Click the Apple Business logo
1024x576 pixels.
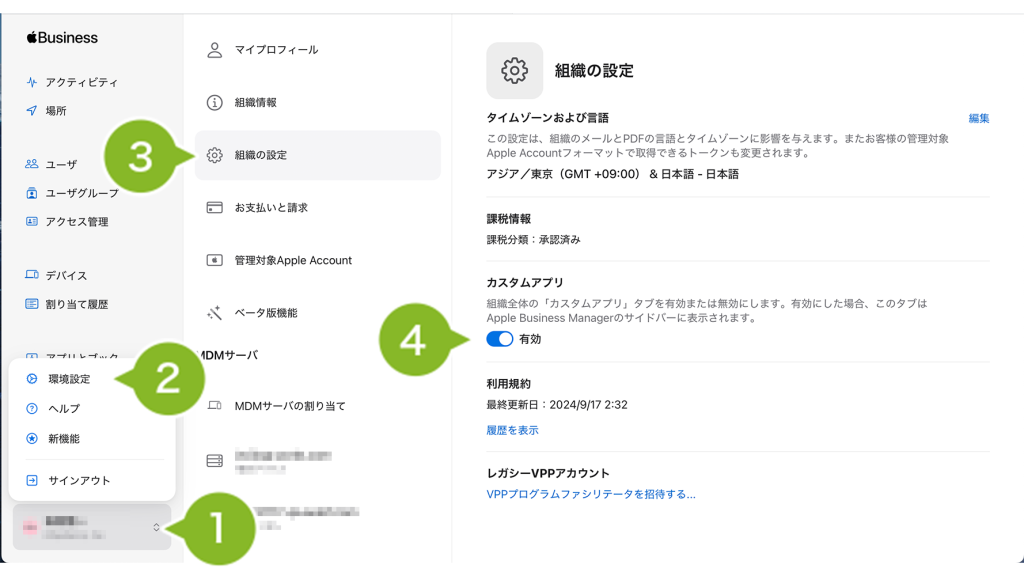tap(62, 38)
